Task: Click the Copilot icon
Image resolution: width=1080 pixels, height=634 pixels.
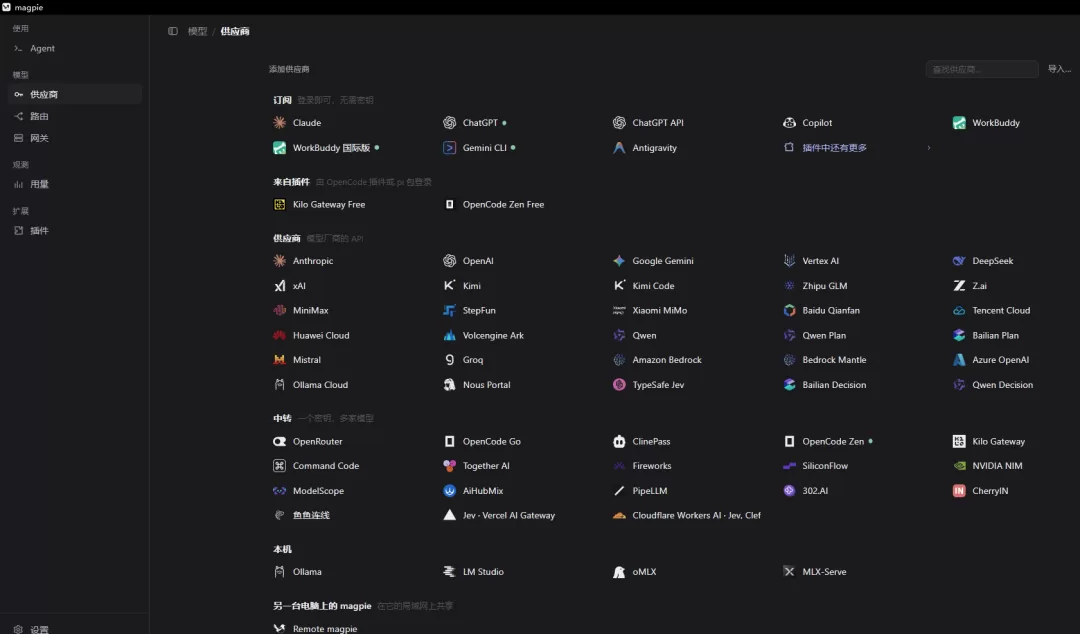Action: coord(789,123)
